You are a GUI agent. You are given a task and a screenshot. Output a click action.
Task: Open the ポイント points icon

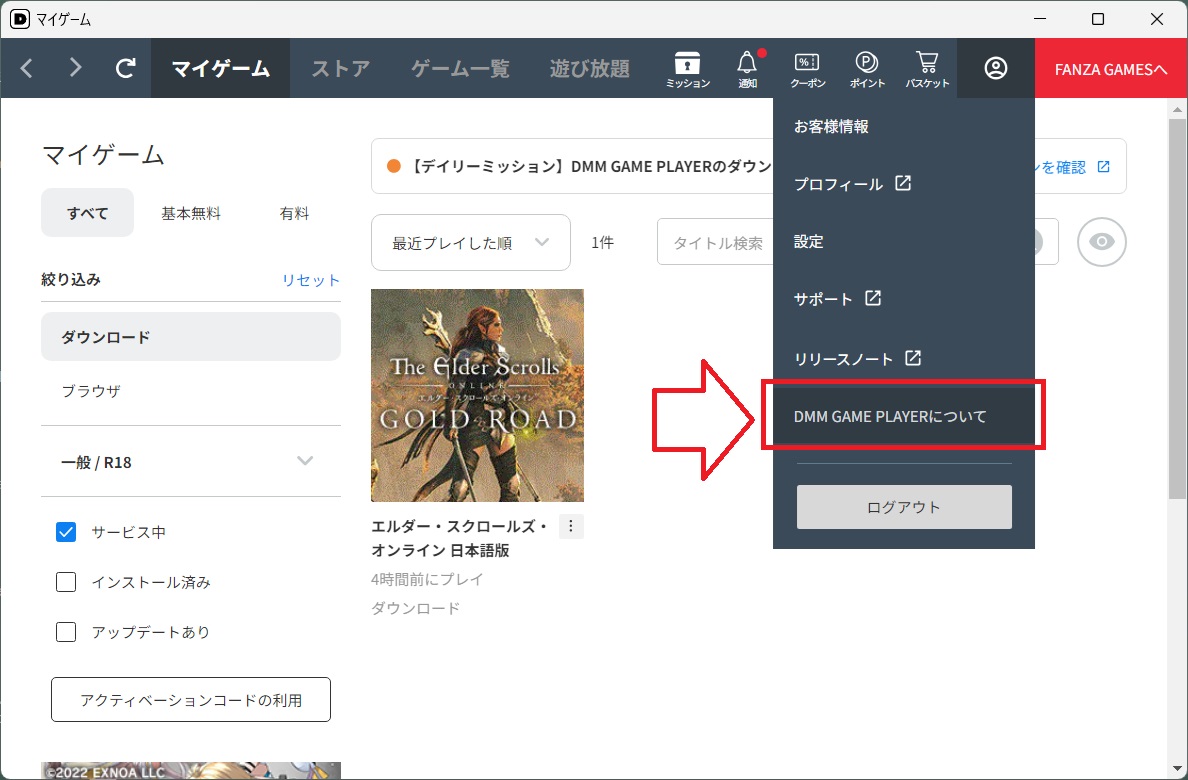pos(867,70)
